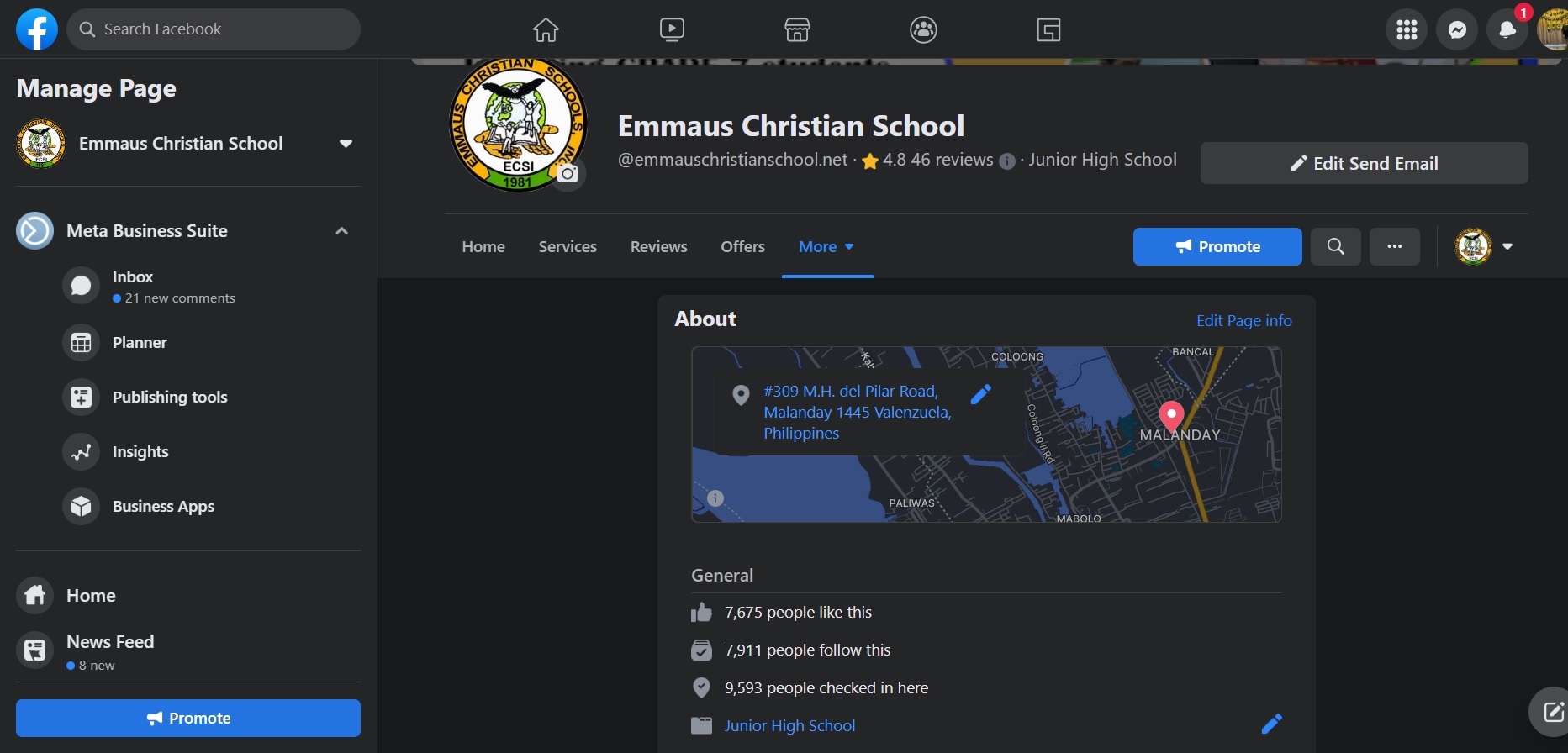Edit the address with the pencil icon
Viewport: 1568px width, 753px height.
tap(981, 394)
